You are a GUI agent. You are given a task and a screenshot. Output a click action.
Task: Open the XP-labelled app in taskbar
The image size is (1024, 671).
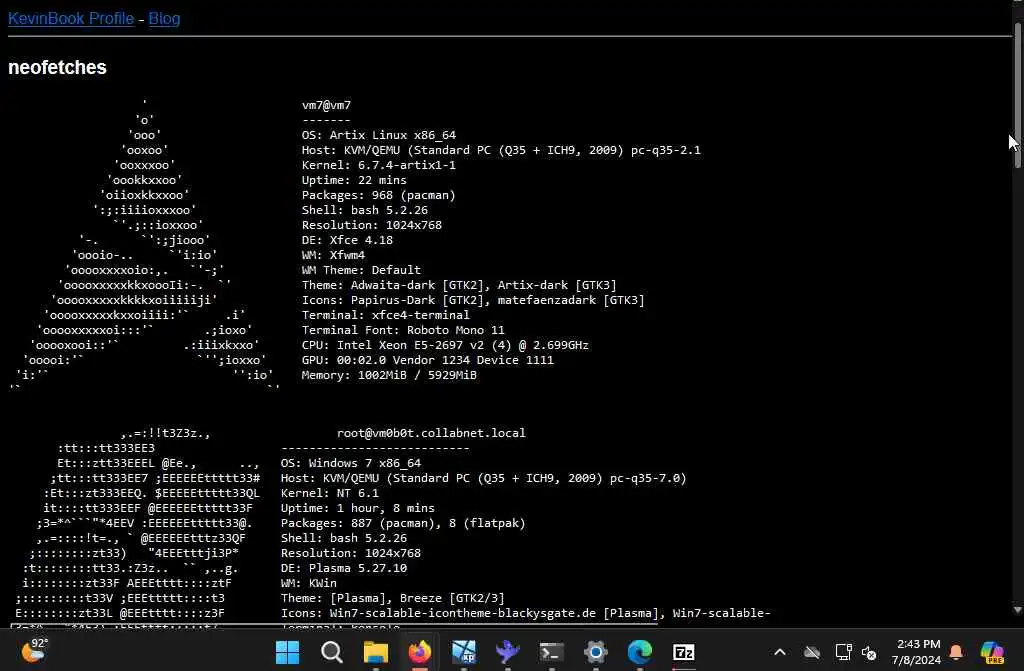click(464, 652)
